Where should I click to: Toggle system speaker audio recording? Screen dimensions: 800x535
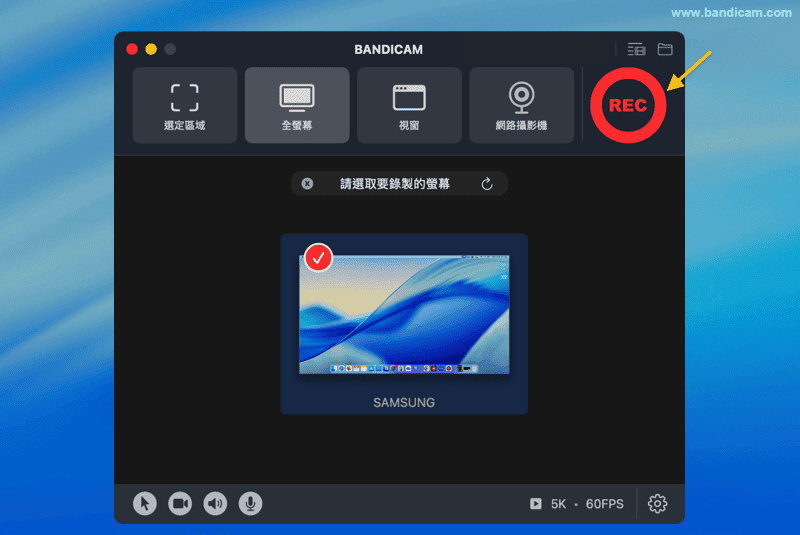tap(215, 504)
